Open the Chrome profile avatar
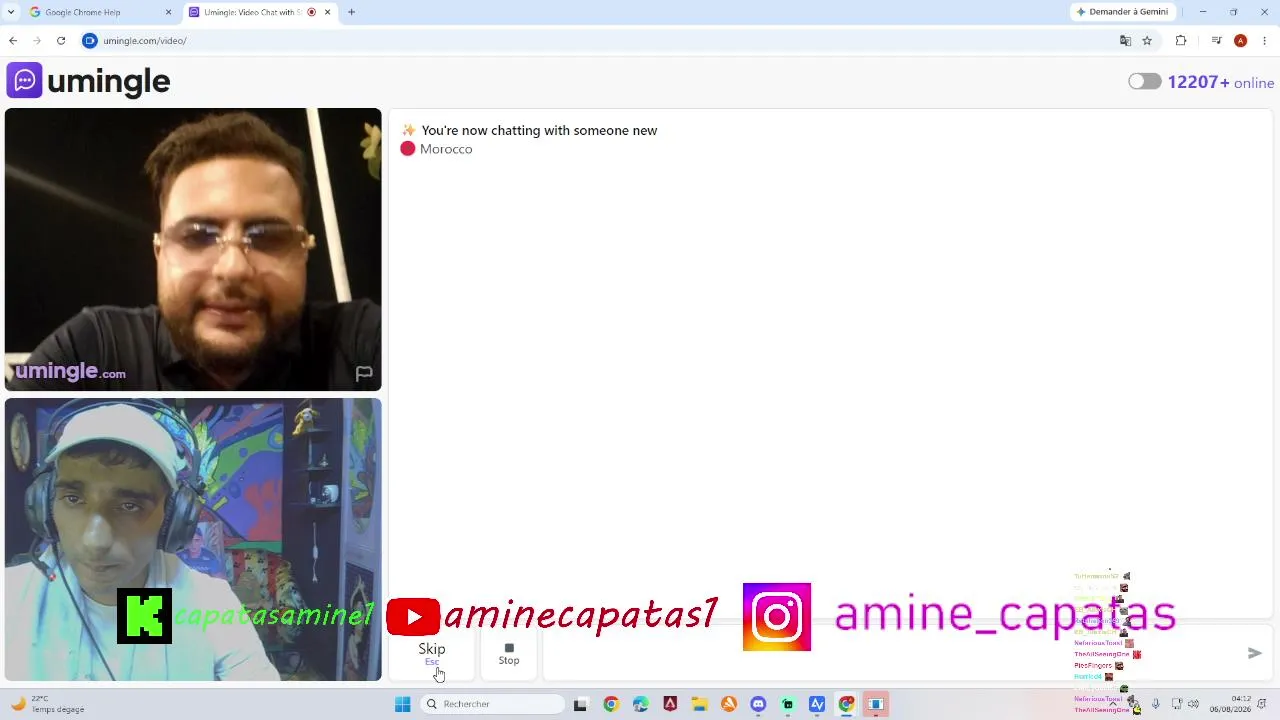Screen dimensions: 1280x720 click(1240, 41)
